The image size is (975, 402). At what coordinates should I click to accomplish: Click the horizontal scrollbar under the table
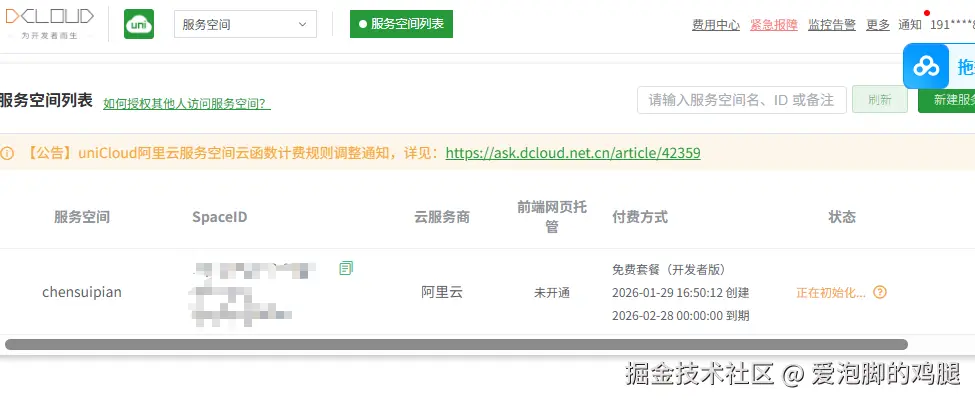[x=456, y=344]
